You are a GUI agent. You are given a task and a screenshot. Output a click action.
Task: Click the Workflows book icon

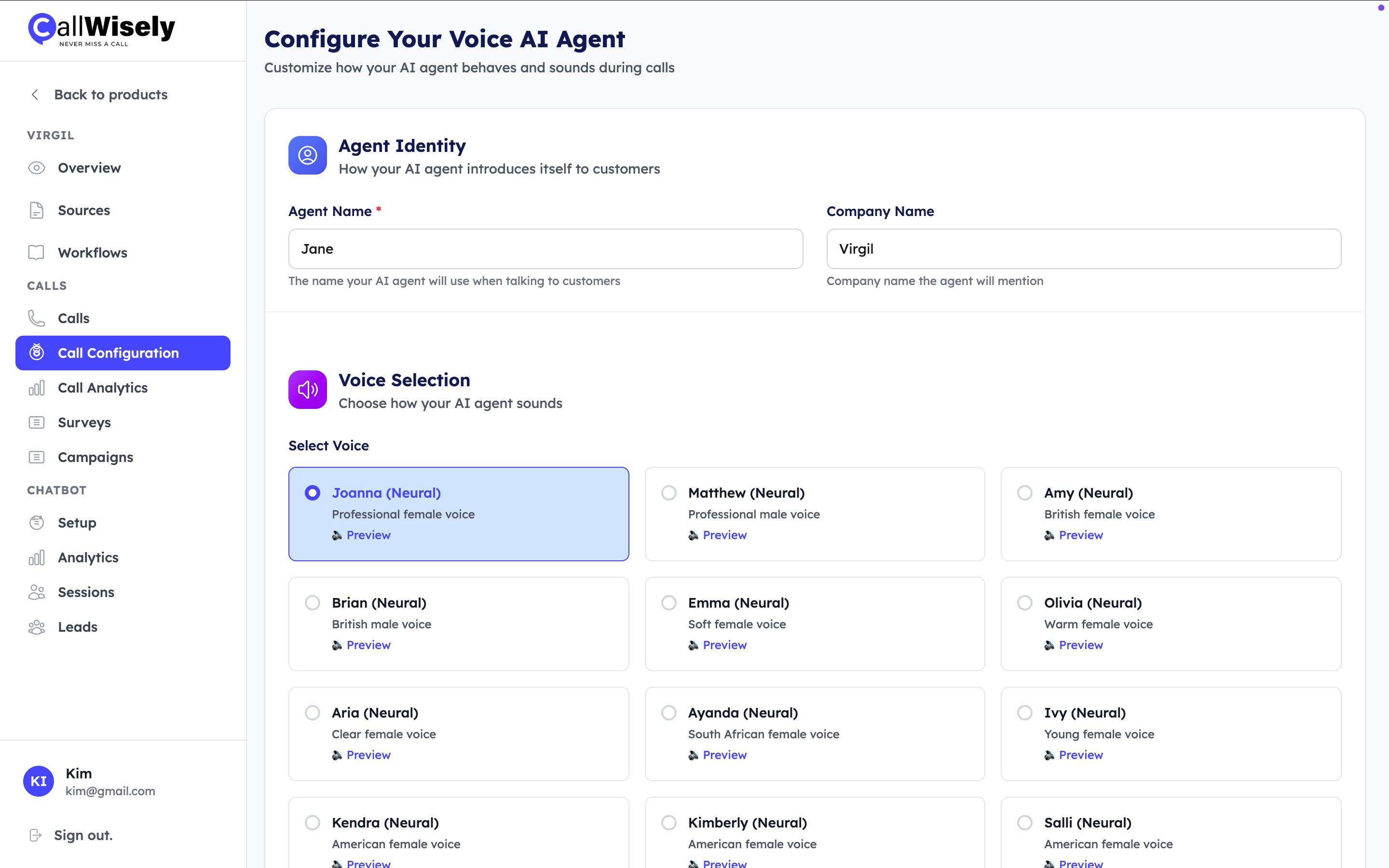pos(37,253)
